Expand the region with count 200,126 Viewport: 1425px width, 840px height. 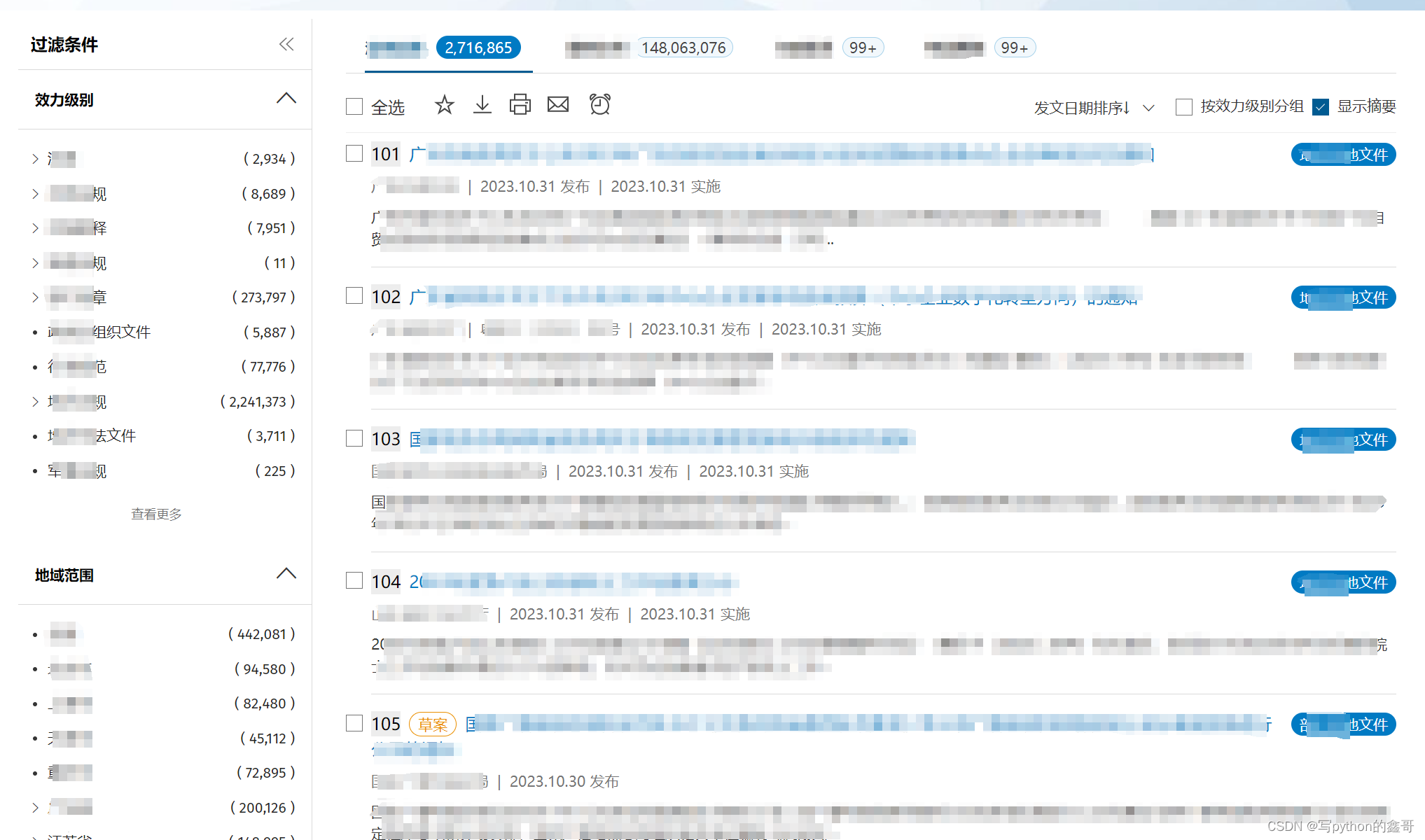pyautogui.click(x=35, y=808)
